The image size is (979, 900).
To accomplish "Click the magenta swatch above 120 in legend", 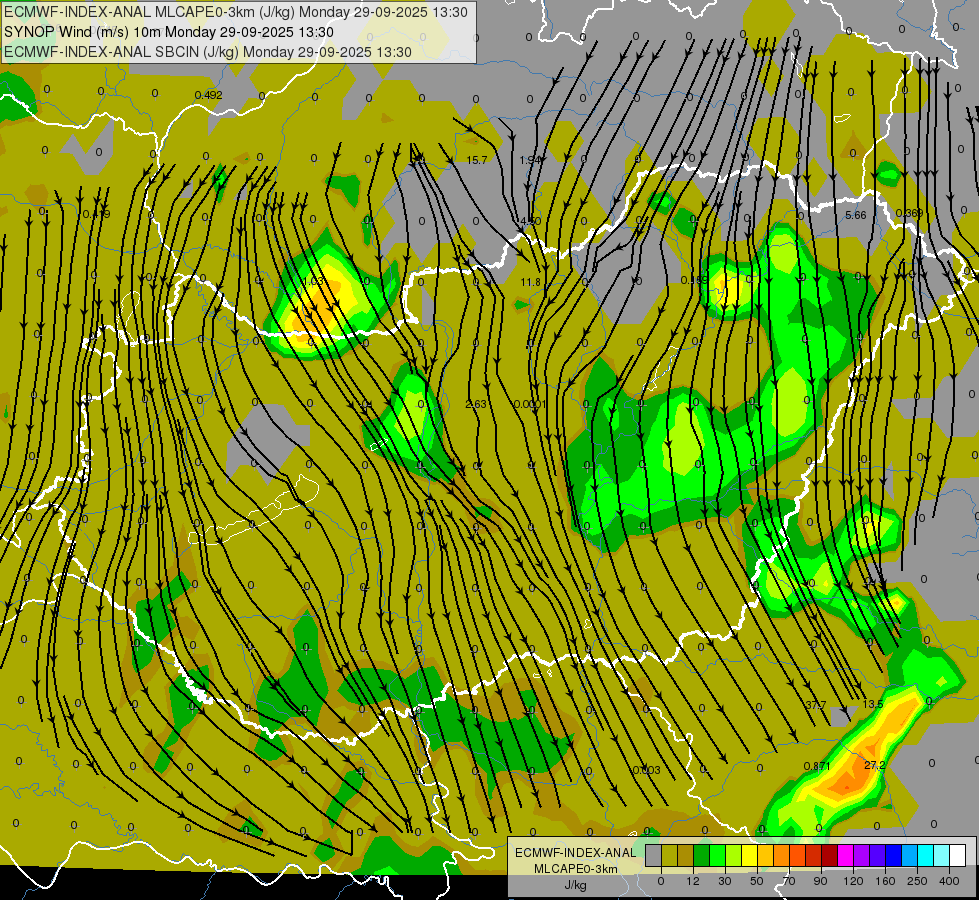I will tap(845, 855).
